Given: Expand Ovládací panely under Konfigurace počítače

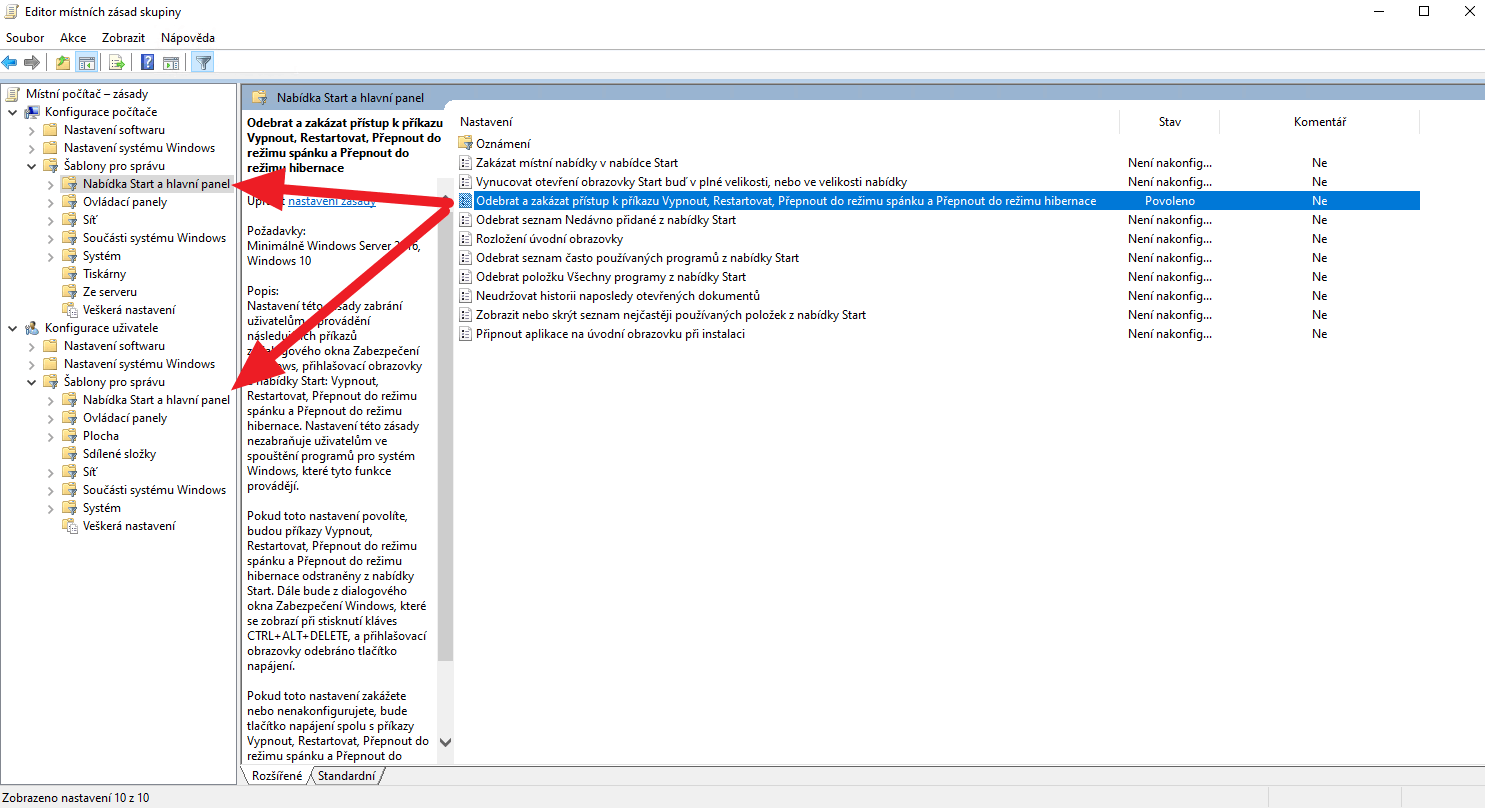Looking at the screenshot, I should pos(50,202).
